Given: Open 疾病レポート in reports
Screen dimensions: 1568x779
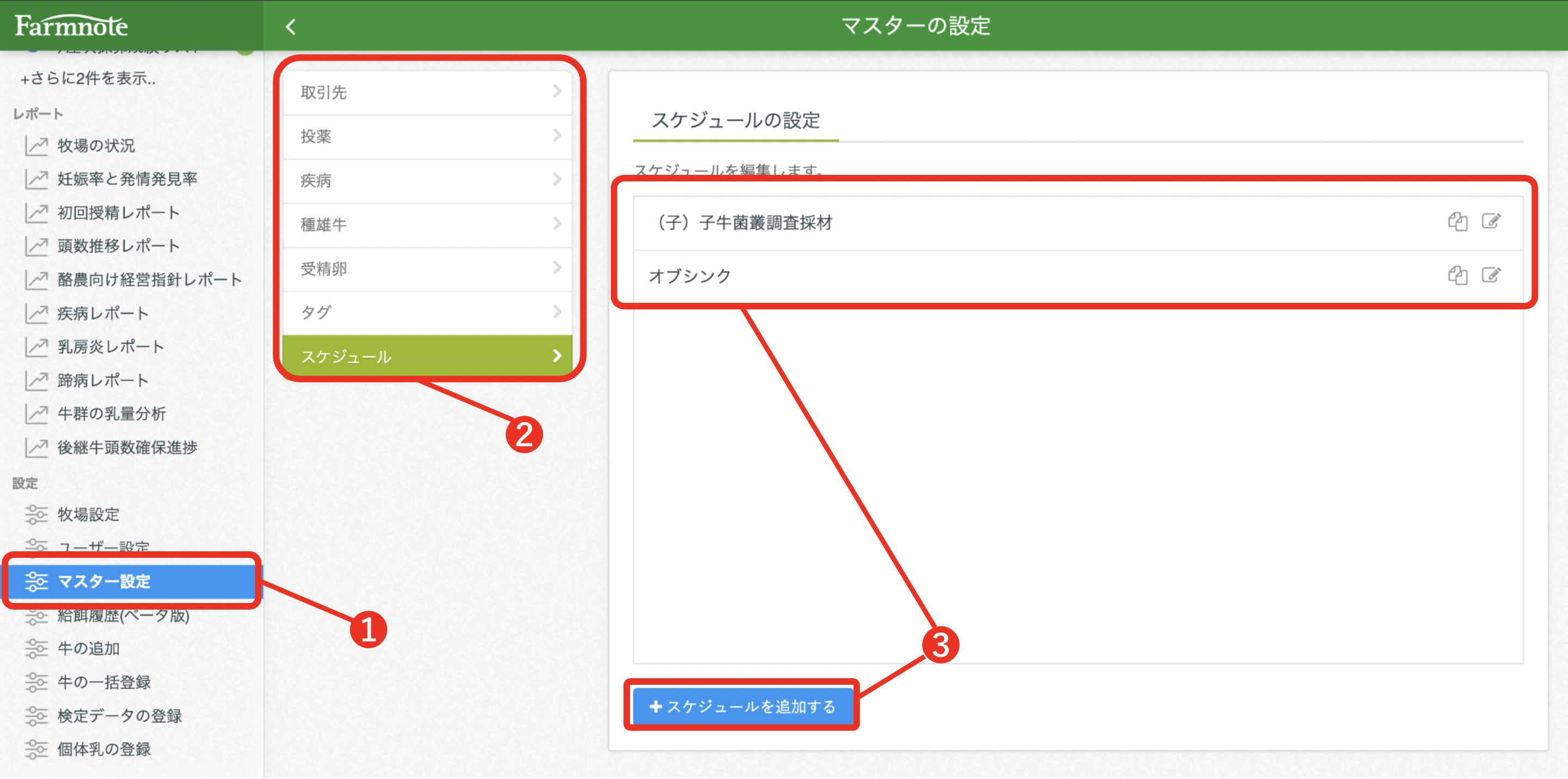Looking at the screenshot, I should tap(102, 314).
